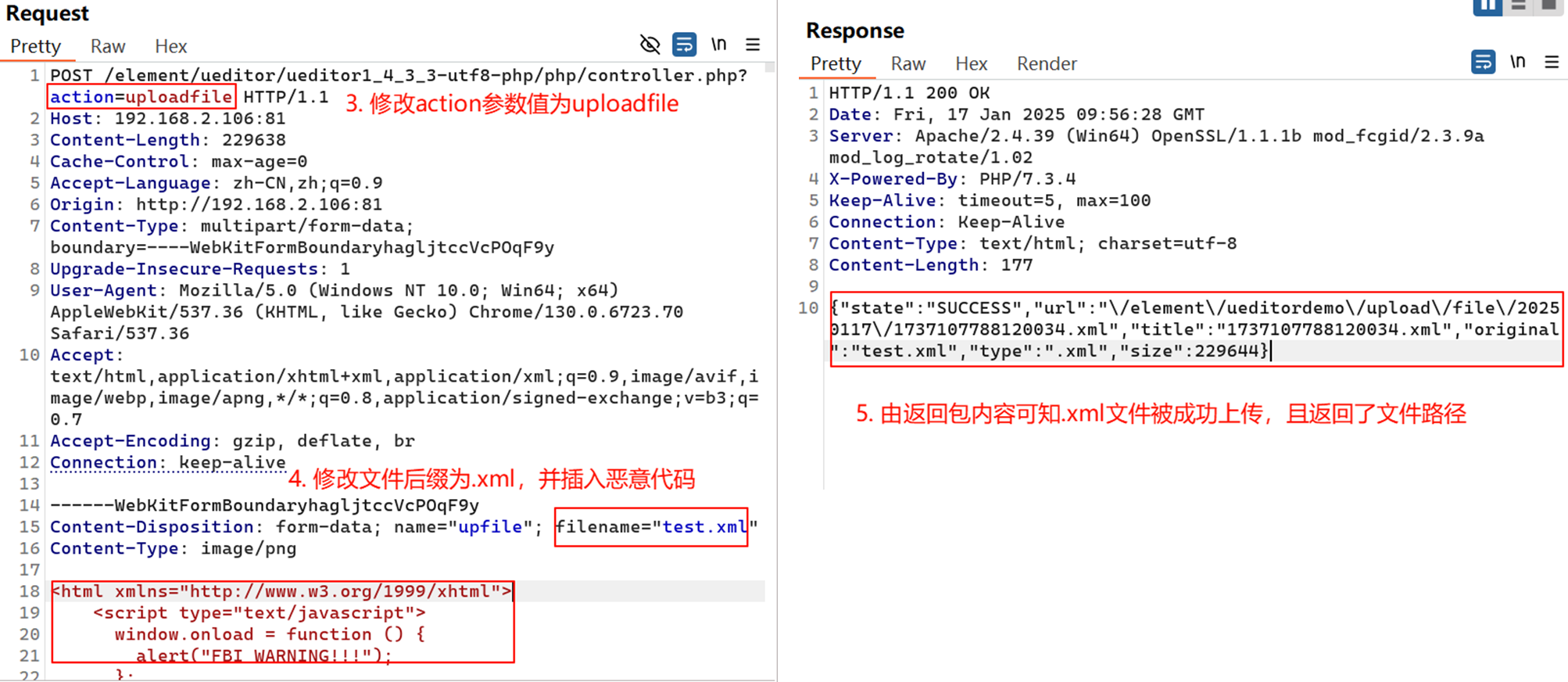The height and width of the screenshot is (682, 1568).
Task: Open the Request panel hamburger options menu
Action: click(753, 45)
